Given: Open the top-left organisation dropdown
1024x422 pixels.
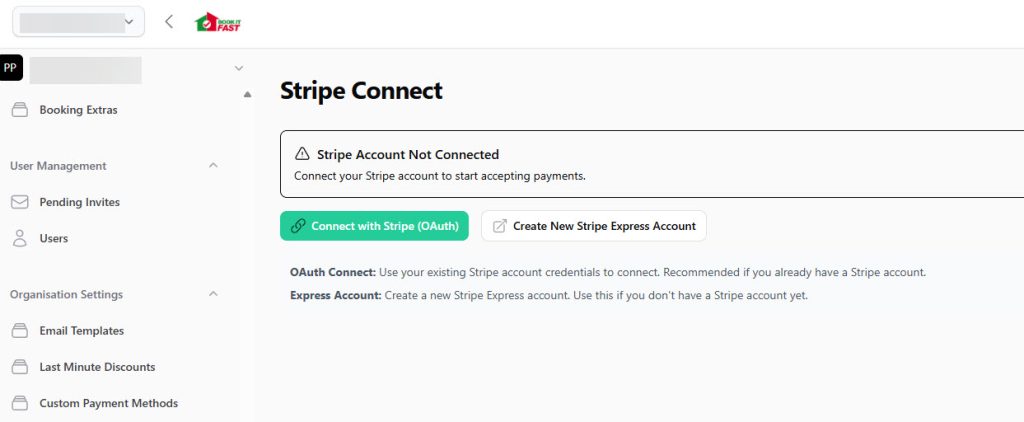Looking at the screenshot, I should click(x=76, y=21).
